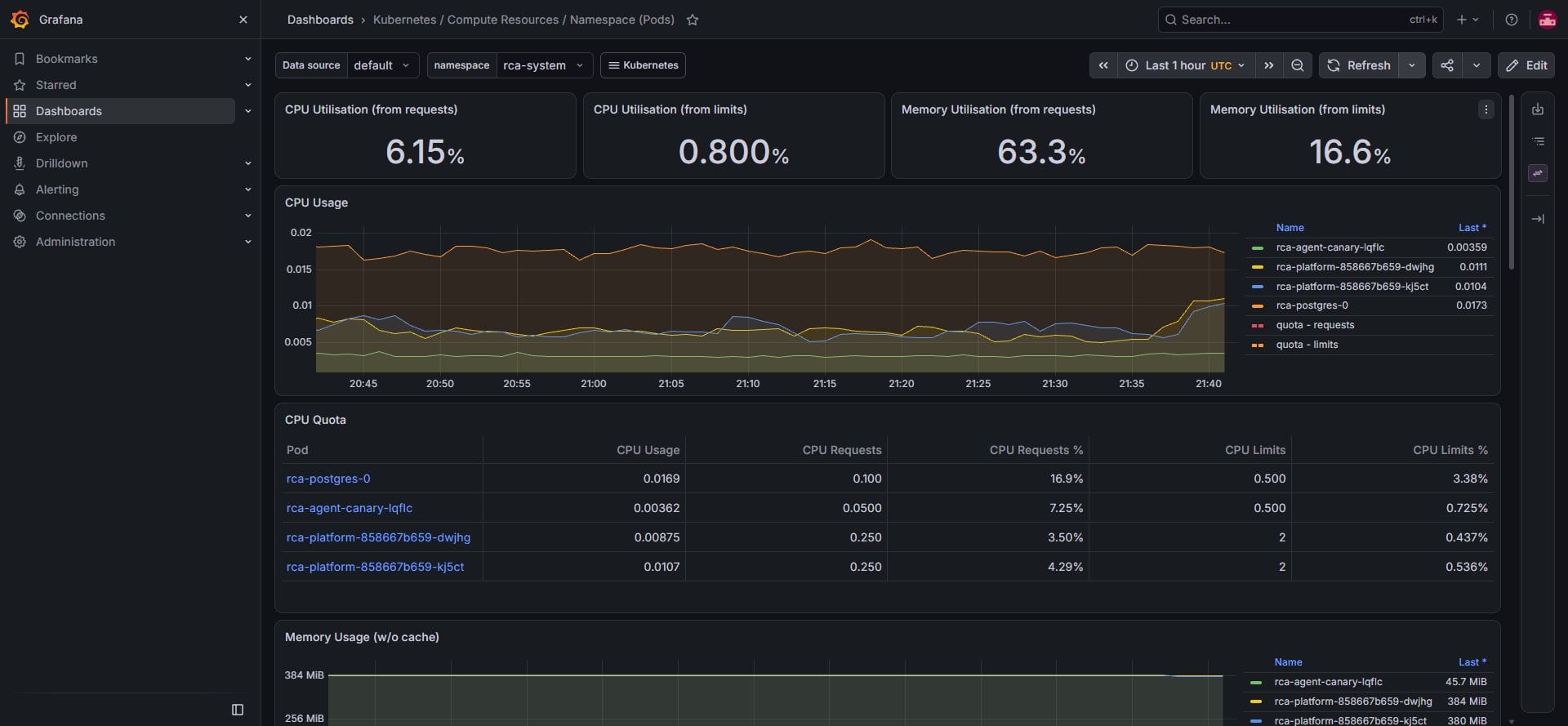Open Alerting in the sidebar
This screenshot has width=1568, height=726.
(x=57, y=189)
